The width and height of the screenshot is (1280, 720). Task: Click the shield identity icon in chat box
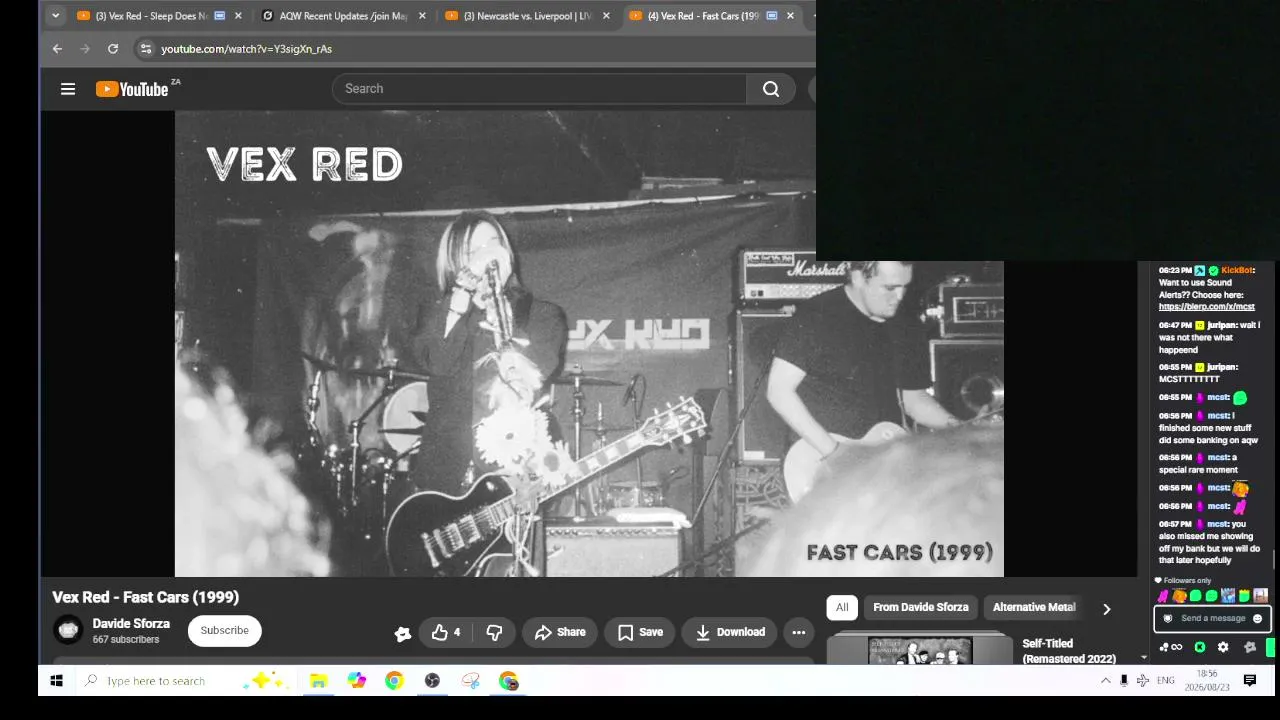[1167, 618]
